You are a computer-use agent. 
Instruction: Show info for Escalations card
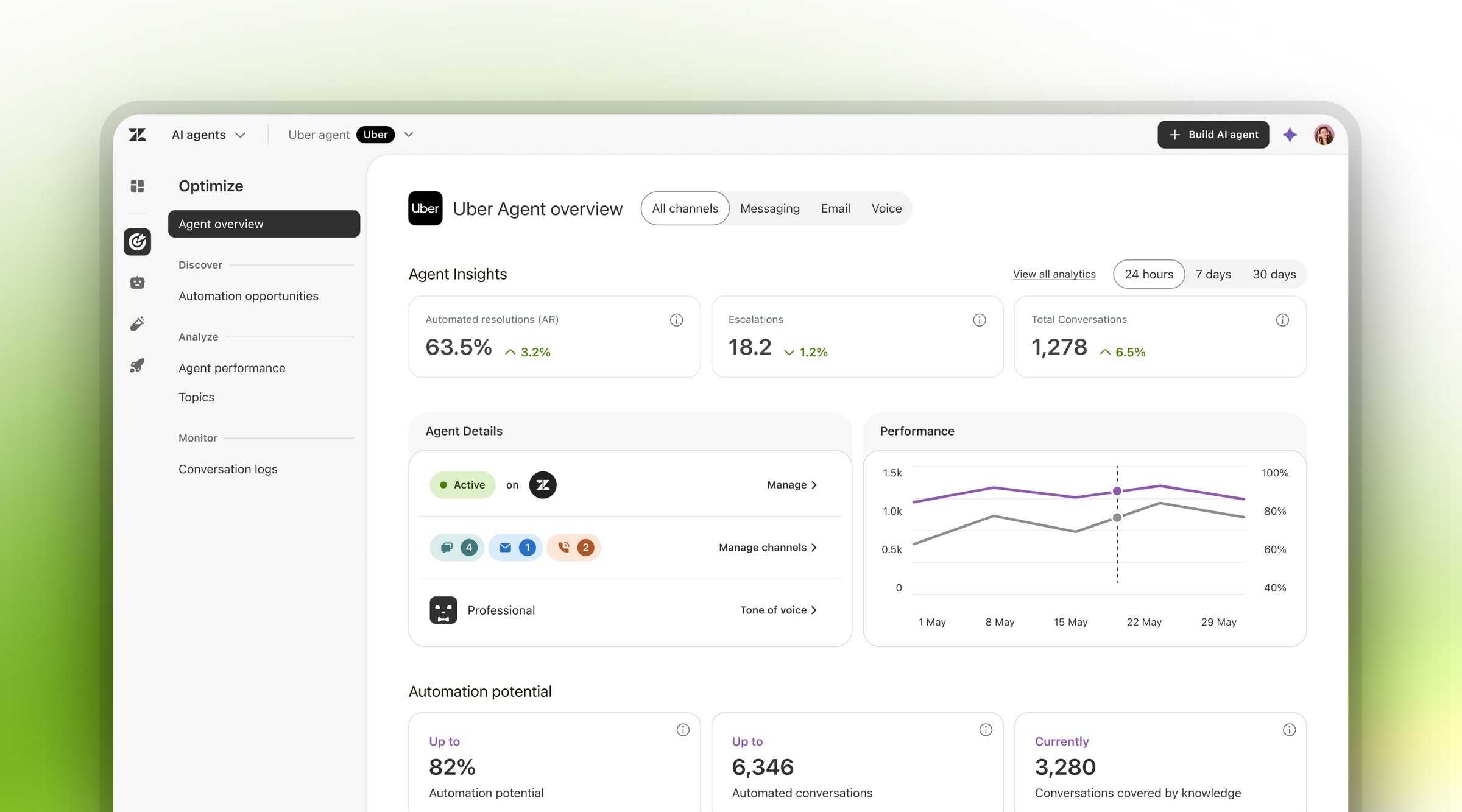(979, 320)
